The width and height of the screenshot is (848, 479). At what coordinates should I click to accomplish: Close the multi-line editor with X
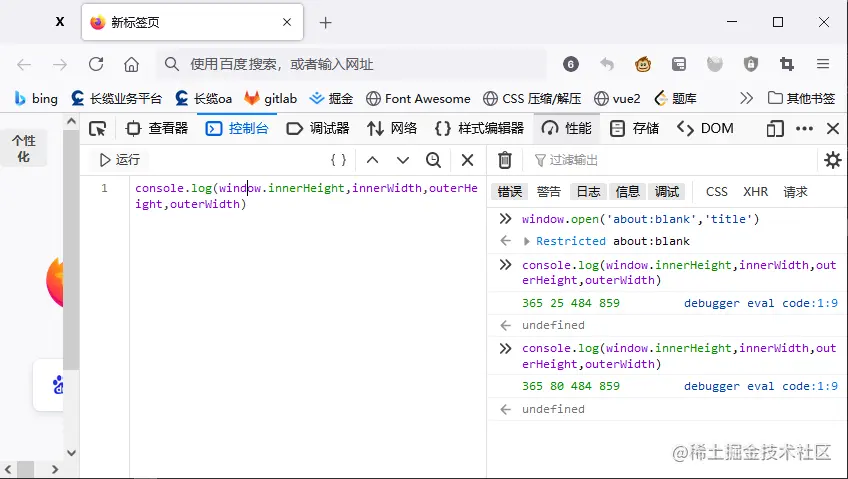pos(467,160)
